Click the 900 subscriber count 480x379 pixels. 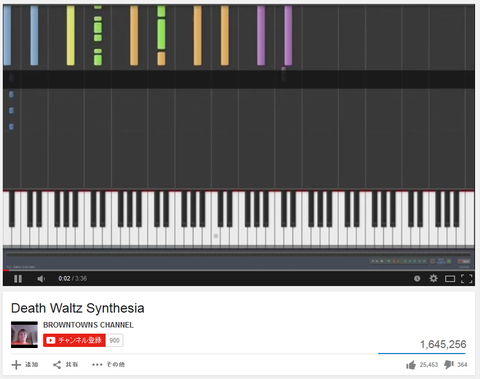(114, 340)
